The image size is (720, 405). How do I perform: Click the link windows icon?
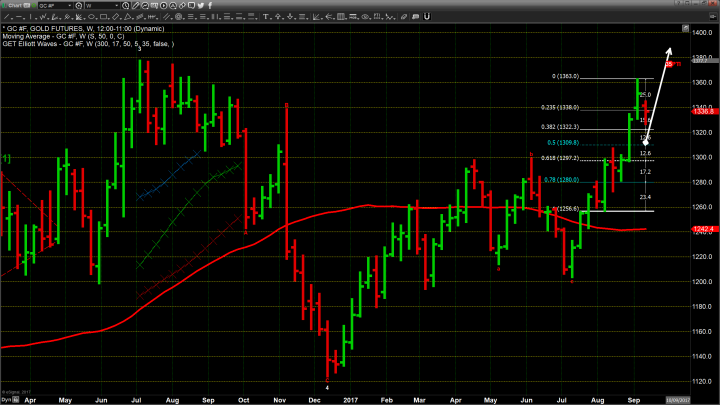coord(182,6)
